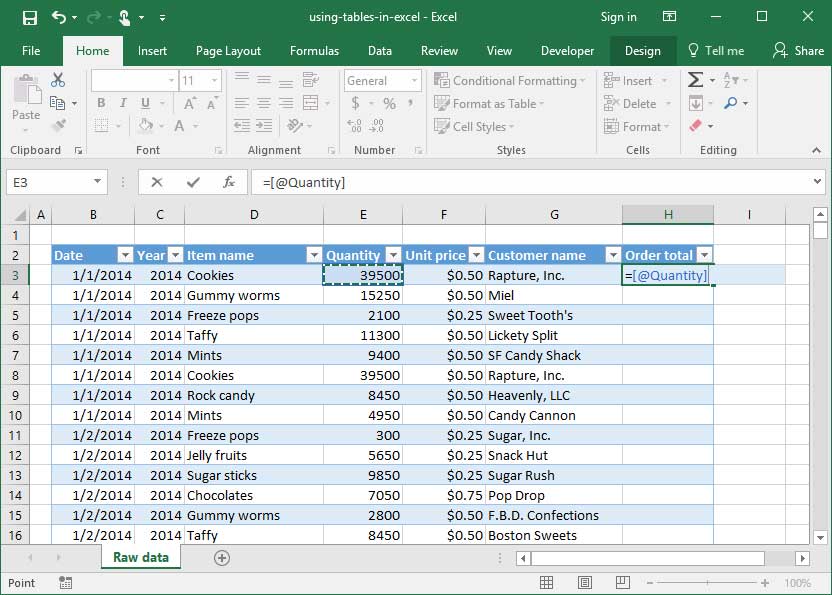Click the Touch/Mouse mode icon
This screenshot has width=832, height=595.
pyautogui.click(x=124, y=18)
